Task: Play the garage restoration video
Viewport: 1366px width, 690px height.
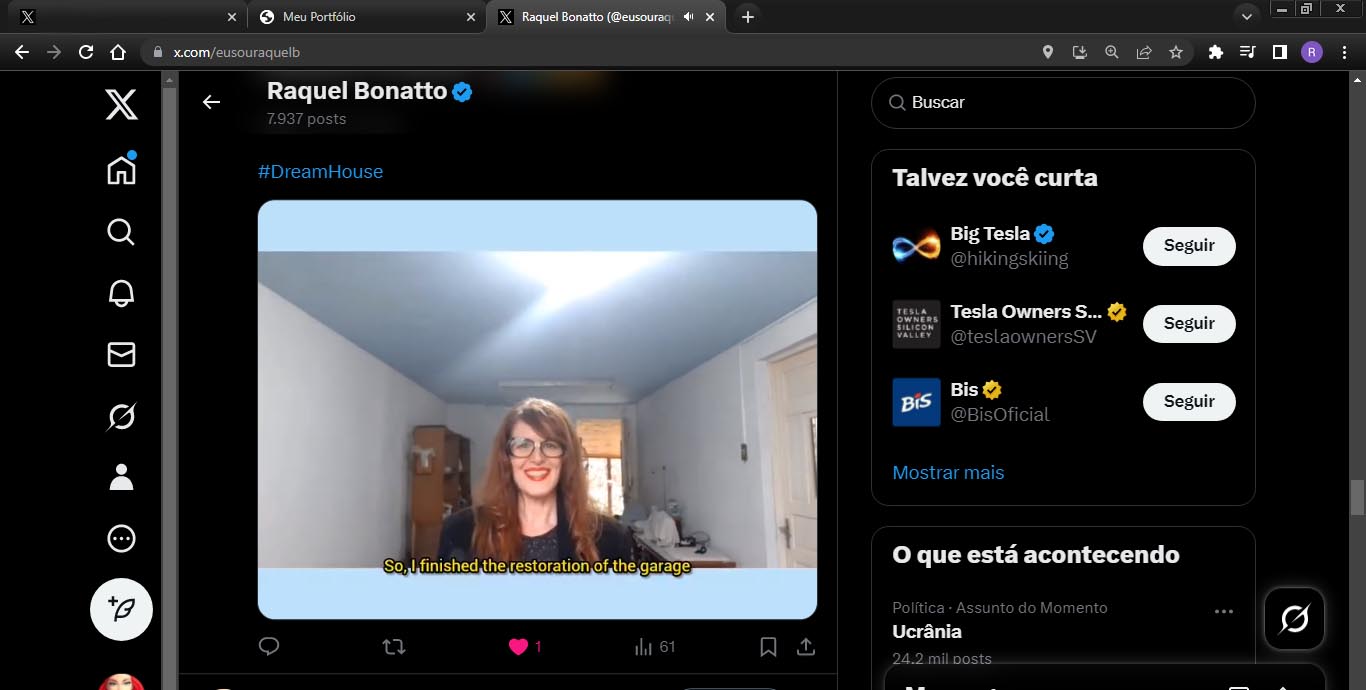Action: (x=537, y=409)
